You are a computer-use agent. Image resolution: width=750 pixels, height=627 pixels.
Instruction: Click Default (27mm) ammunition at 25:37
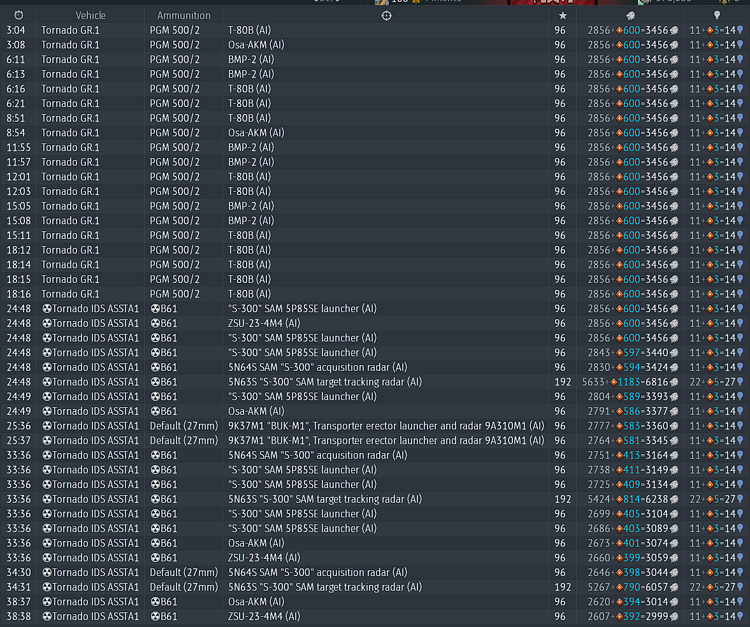[x=184, y=440]
